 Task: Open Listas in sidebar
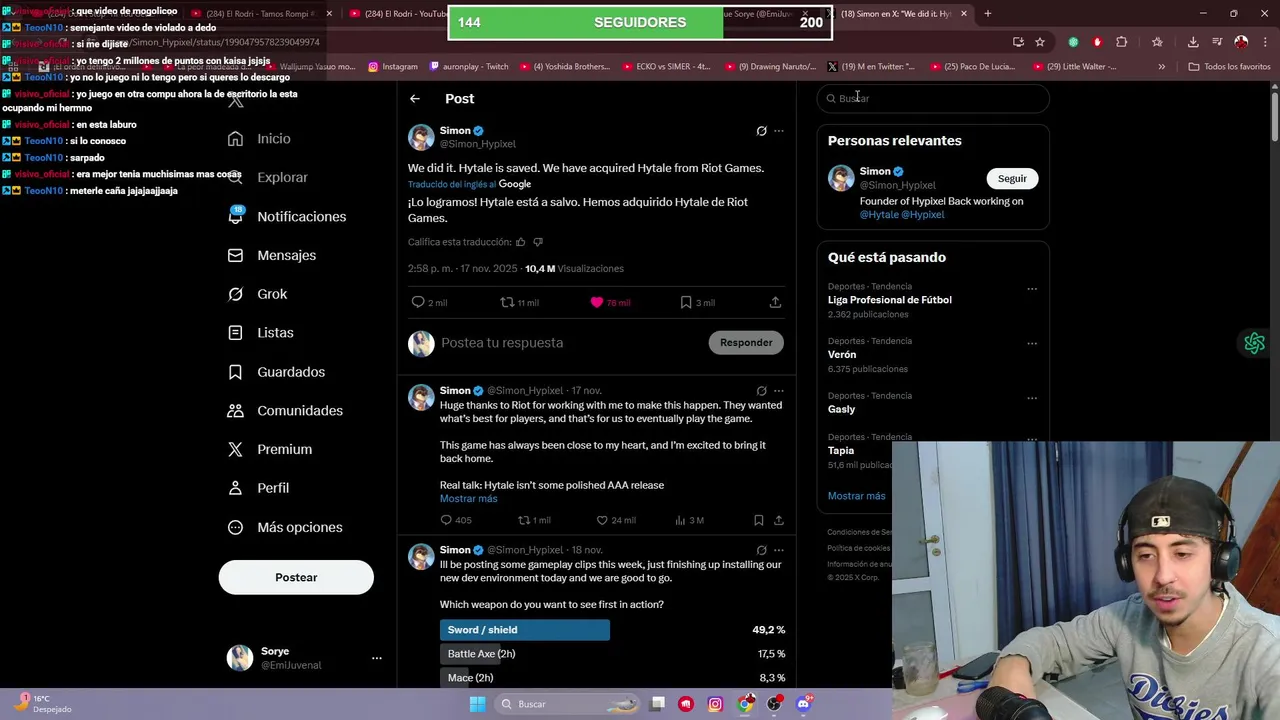pyautogui.click(x=260, y=333)
